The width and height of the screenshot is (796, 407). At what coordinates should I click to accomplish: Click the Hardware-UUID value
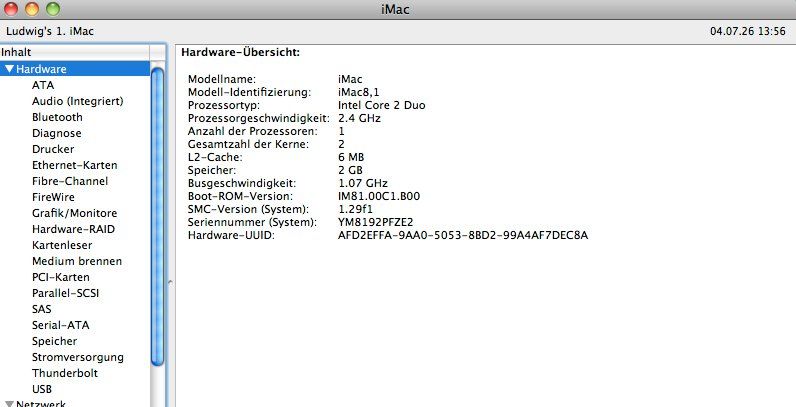click(x=463, y=235)
